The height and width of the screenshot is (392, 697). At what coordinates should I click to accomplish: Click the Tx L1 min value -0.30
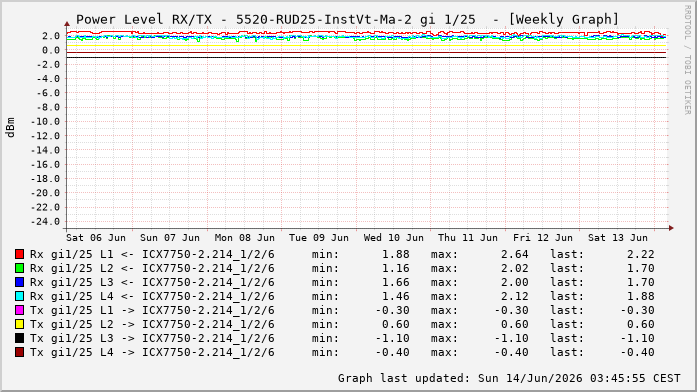(393, 311)
